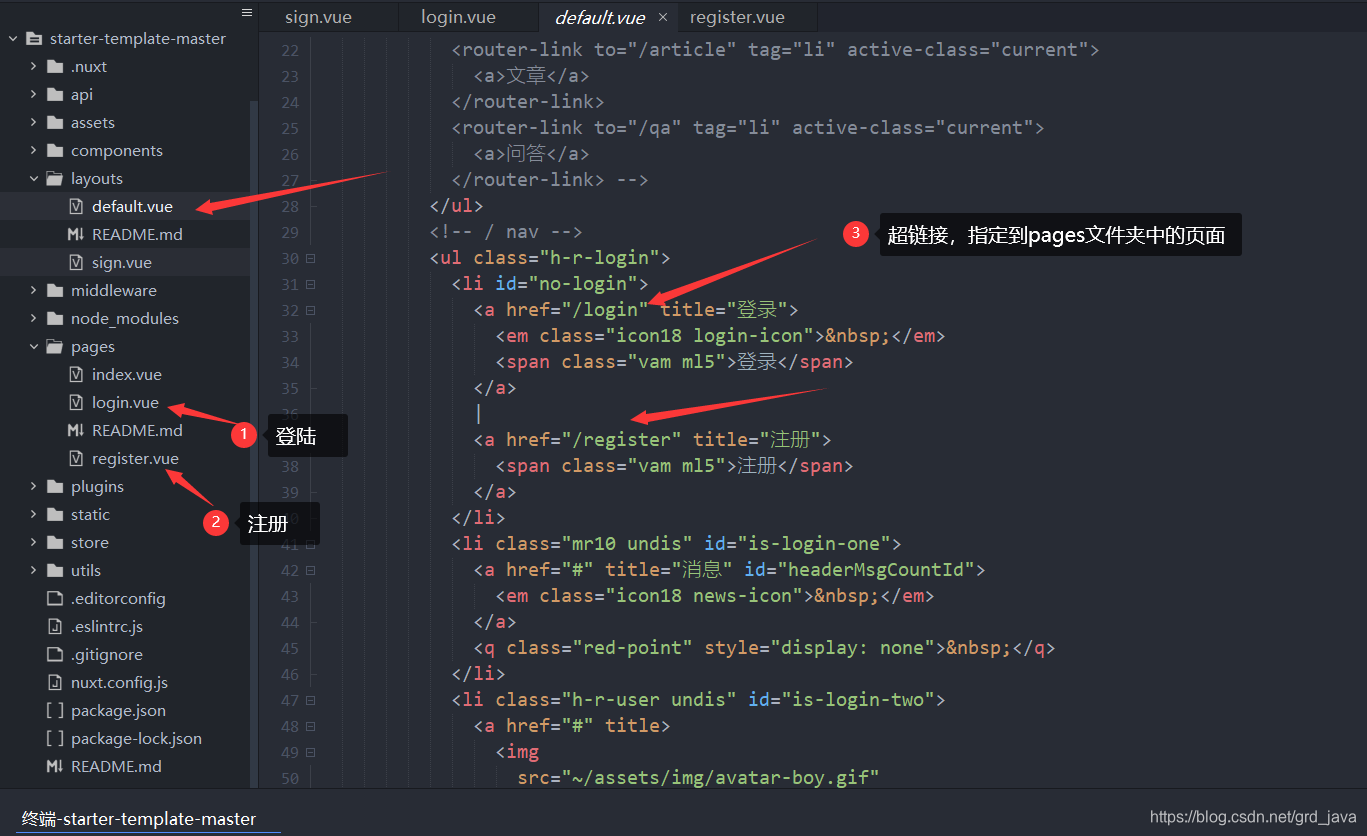
Task: Expand the utils folder arrow
Action: pos(34,571)
